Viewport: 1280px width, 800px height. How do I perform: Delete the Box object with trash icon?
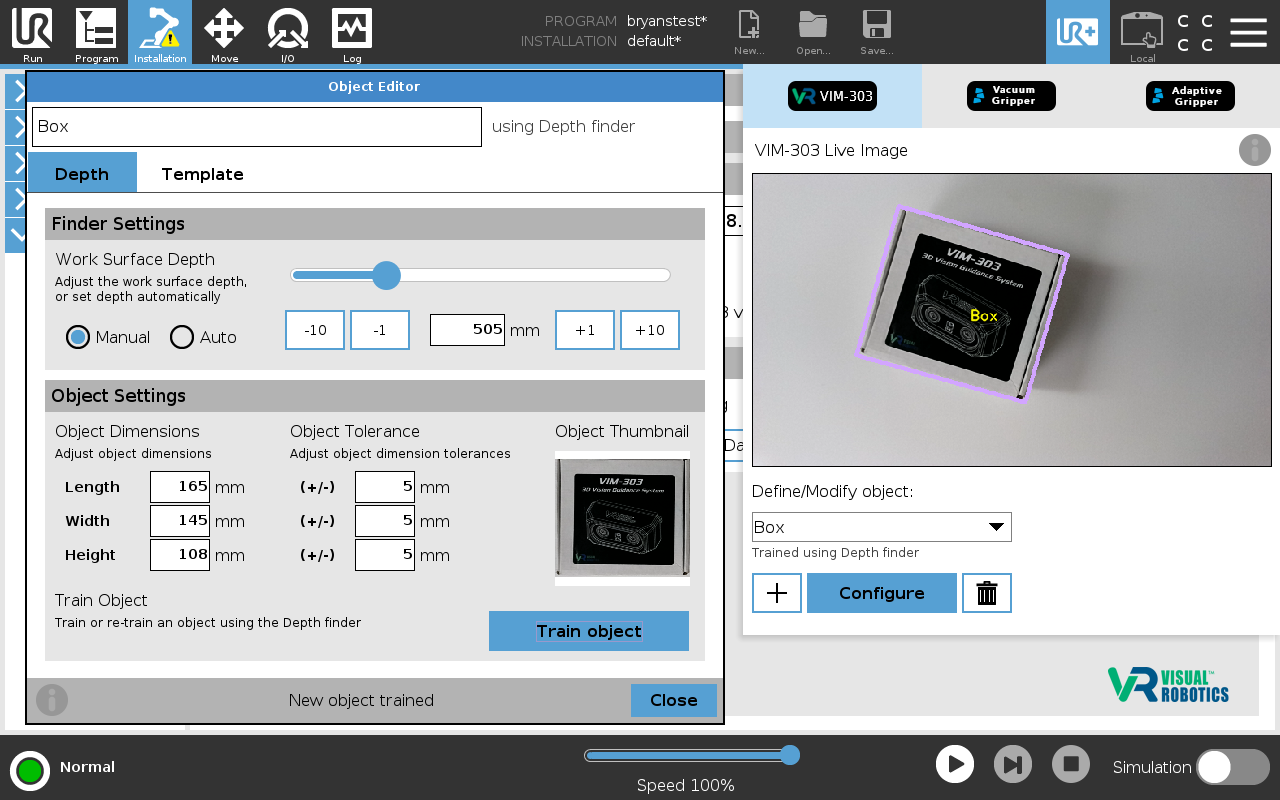(987, 593)
